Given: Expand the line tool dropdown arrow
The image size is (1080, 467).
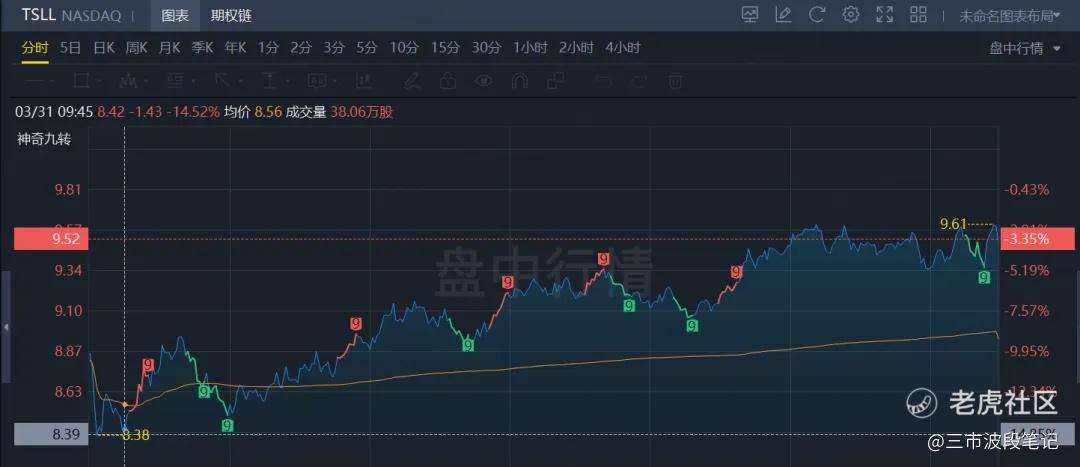Looking at the screenshot, I should (x=54, y=81).
